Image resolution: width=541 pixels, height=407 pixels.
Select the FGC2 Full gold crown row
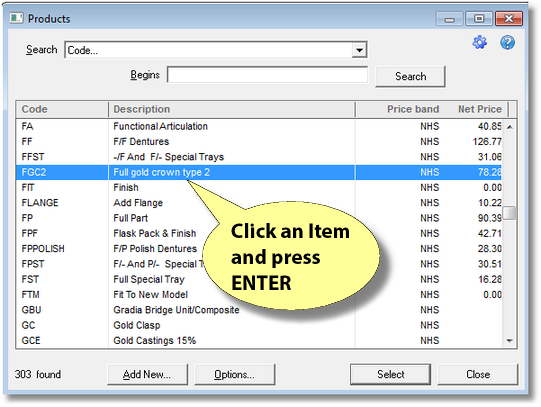click(259, 172)
